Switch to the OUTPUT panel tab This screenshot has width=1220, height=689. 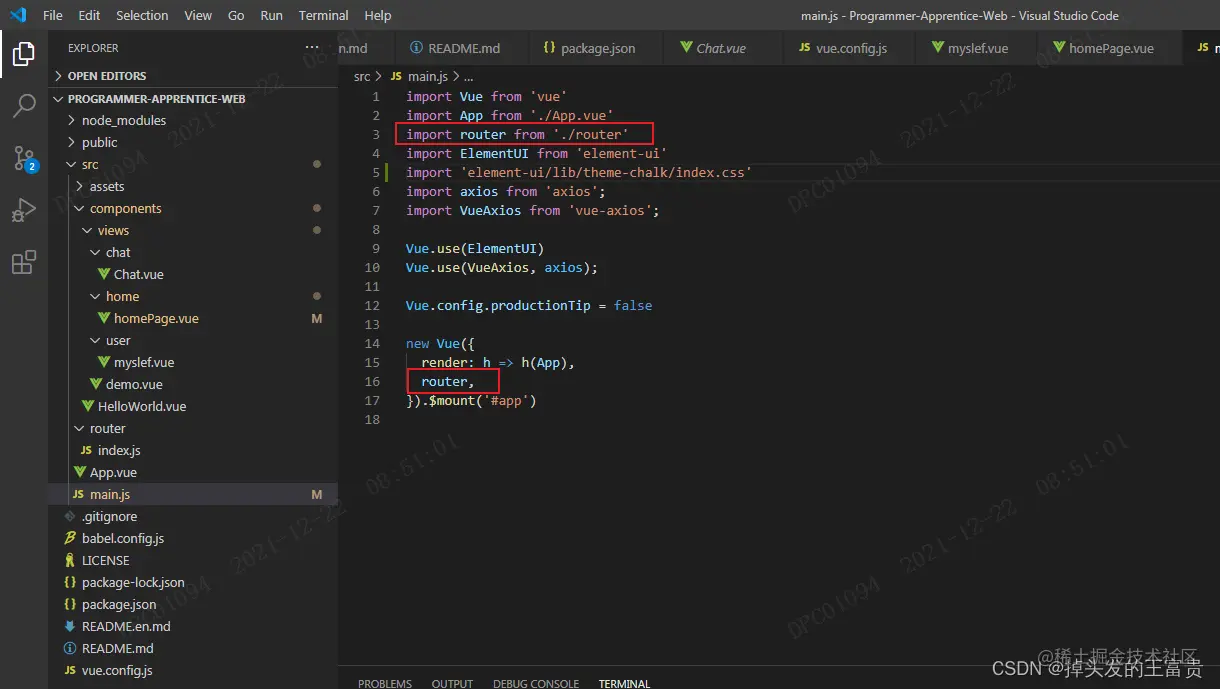pyautogui.click(x=452, y=683)
